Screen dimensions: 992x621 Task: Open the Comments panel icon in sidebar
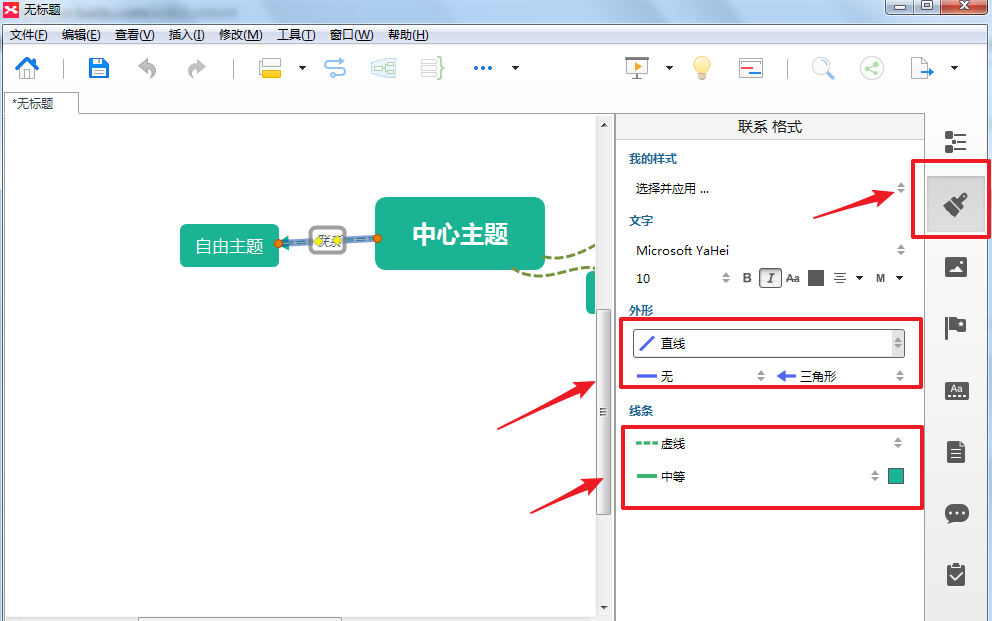956,513
